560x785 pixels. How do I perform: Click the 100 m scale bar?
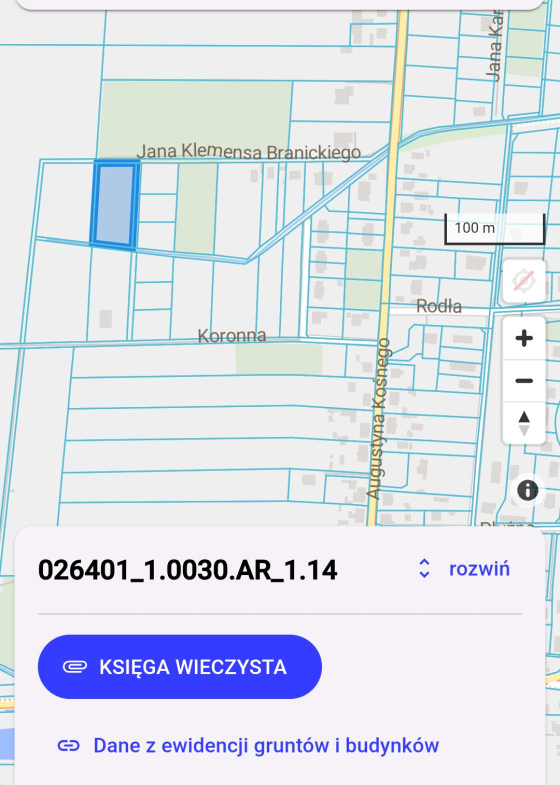[494, 229]
